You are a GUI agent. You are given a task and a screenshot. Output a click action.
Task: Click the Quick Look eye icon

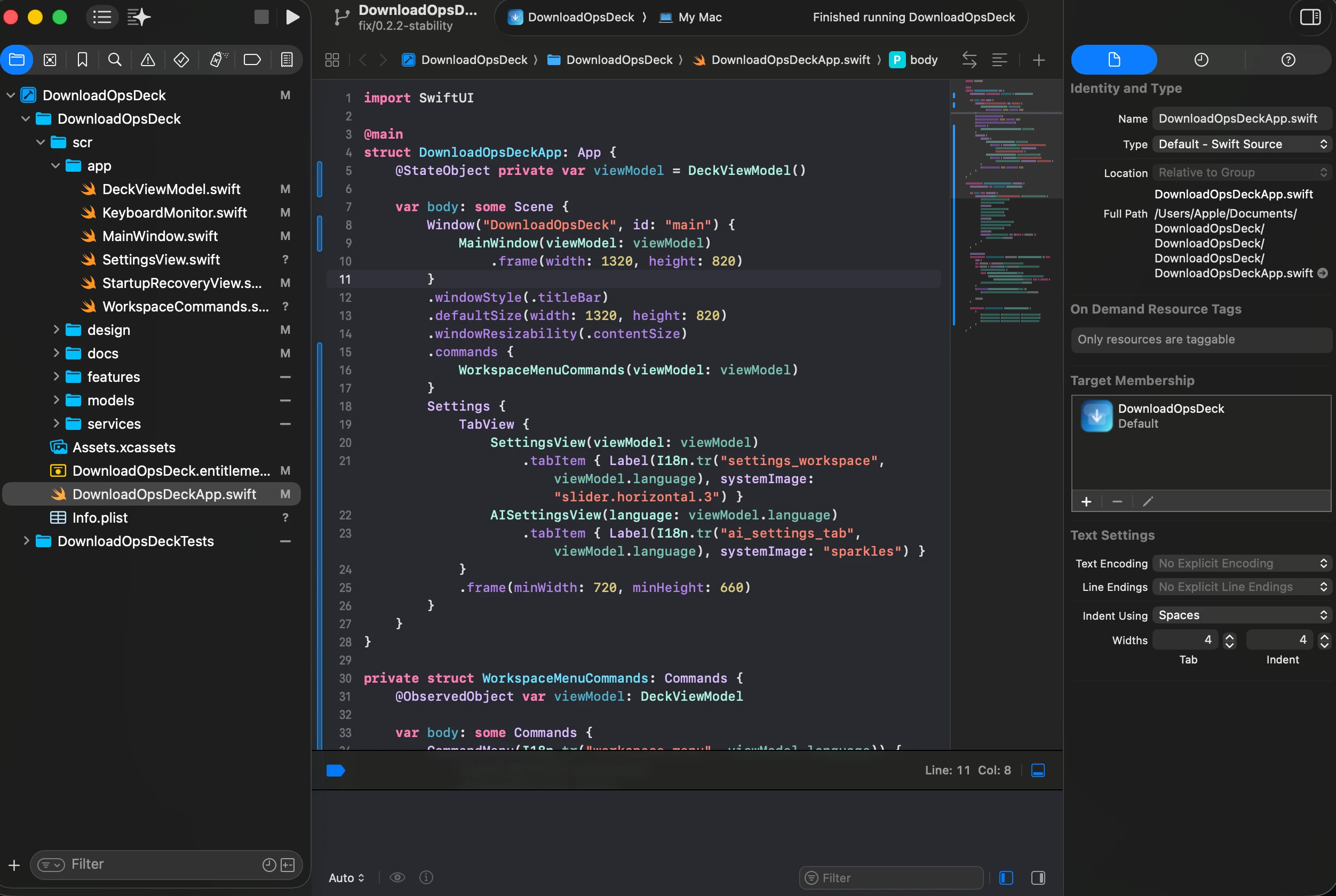397,877
